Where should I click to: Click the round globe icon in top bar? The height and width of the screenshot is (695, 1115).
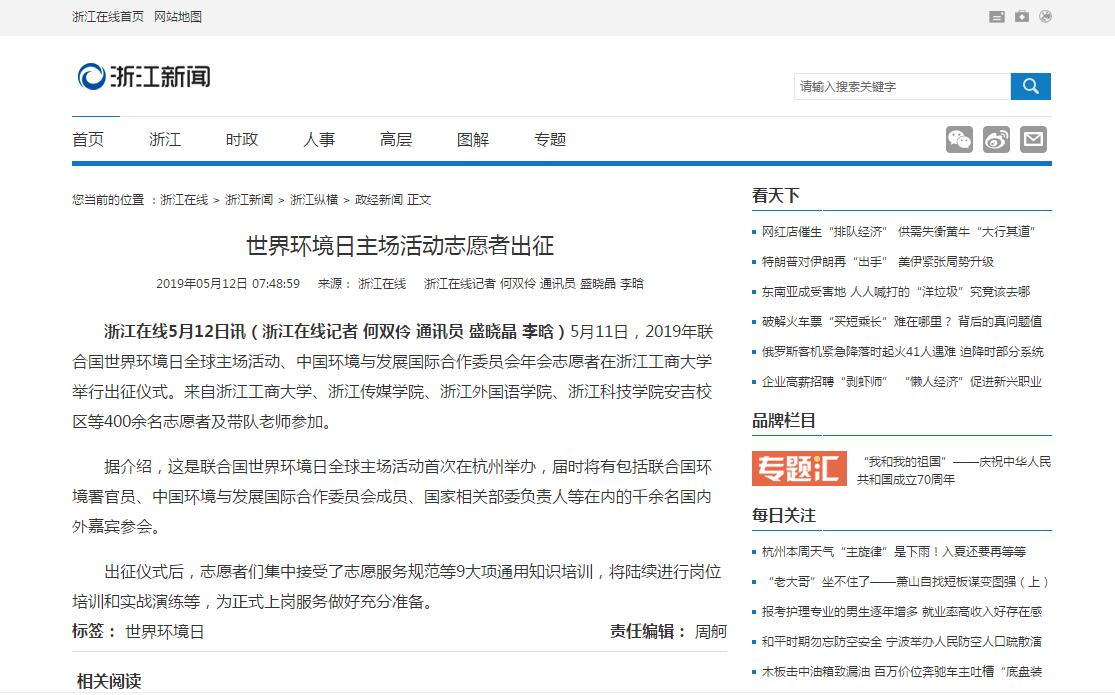point(1046,16)
